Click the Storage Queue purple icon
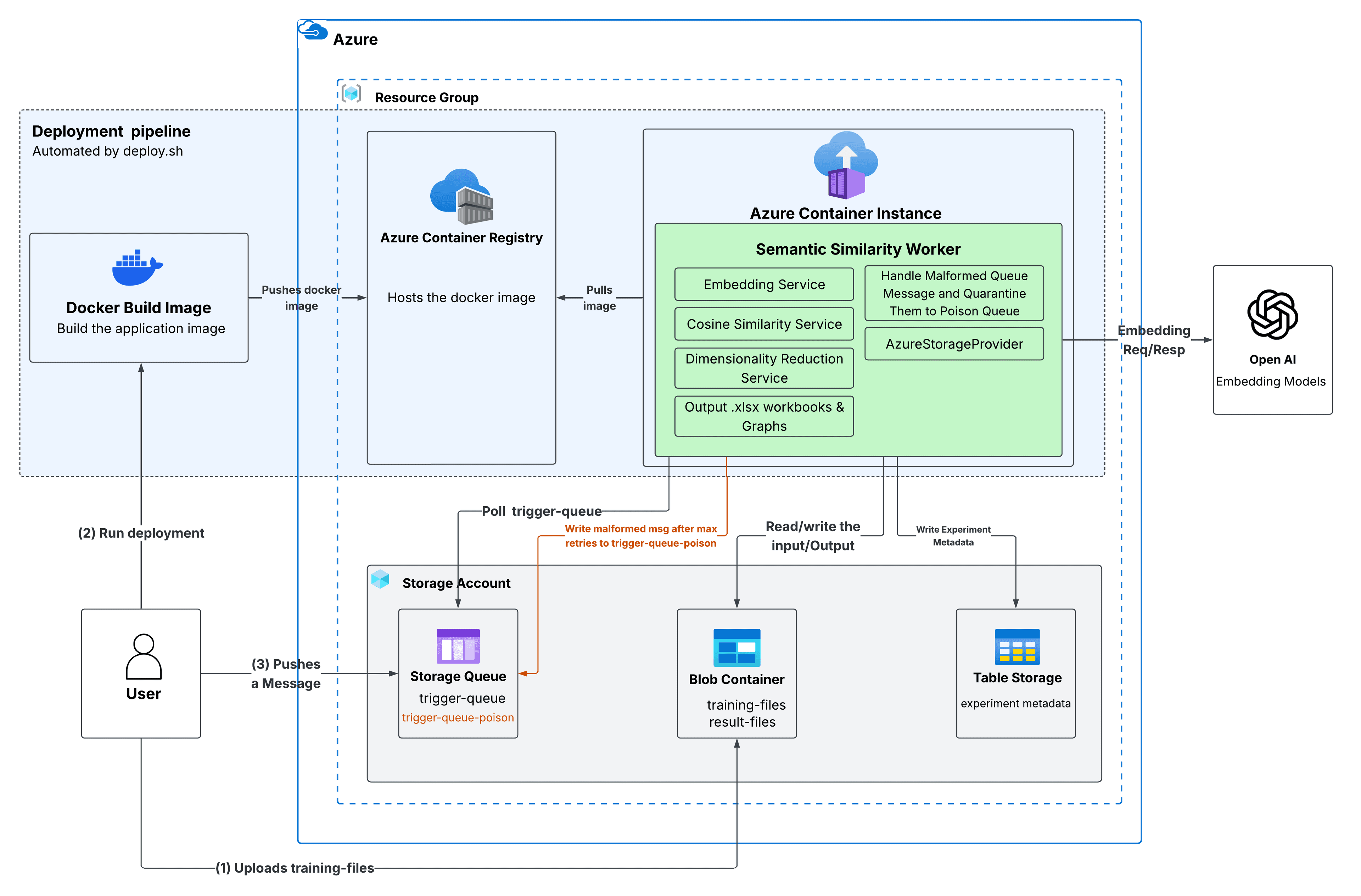 [x=458, y=646]
